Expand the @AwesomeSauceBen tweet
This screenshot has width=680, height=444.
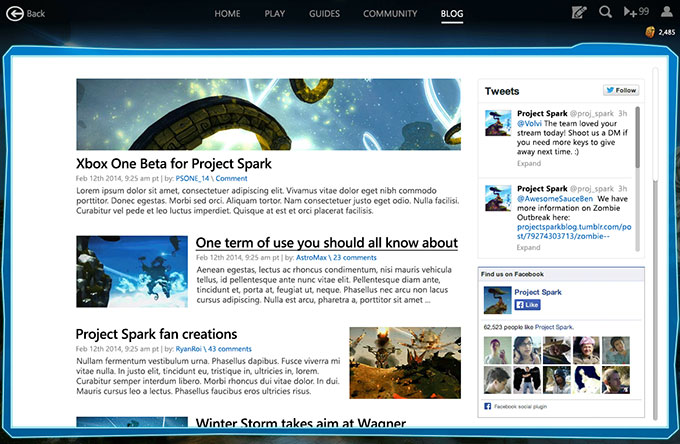click(529, 248)
